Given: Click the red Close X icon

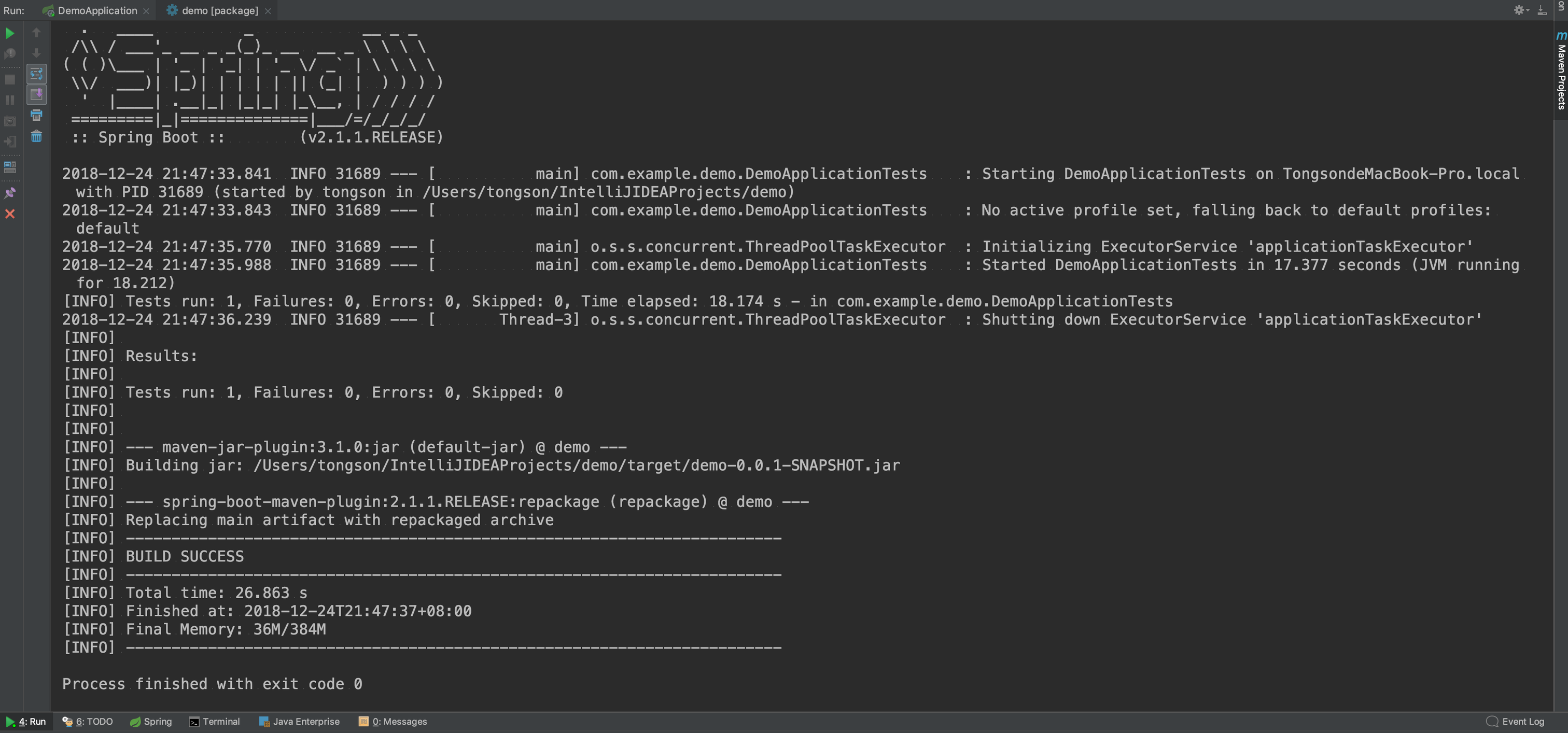Looking at the screenshot, I should pos(10,214).
